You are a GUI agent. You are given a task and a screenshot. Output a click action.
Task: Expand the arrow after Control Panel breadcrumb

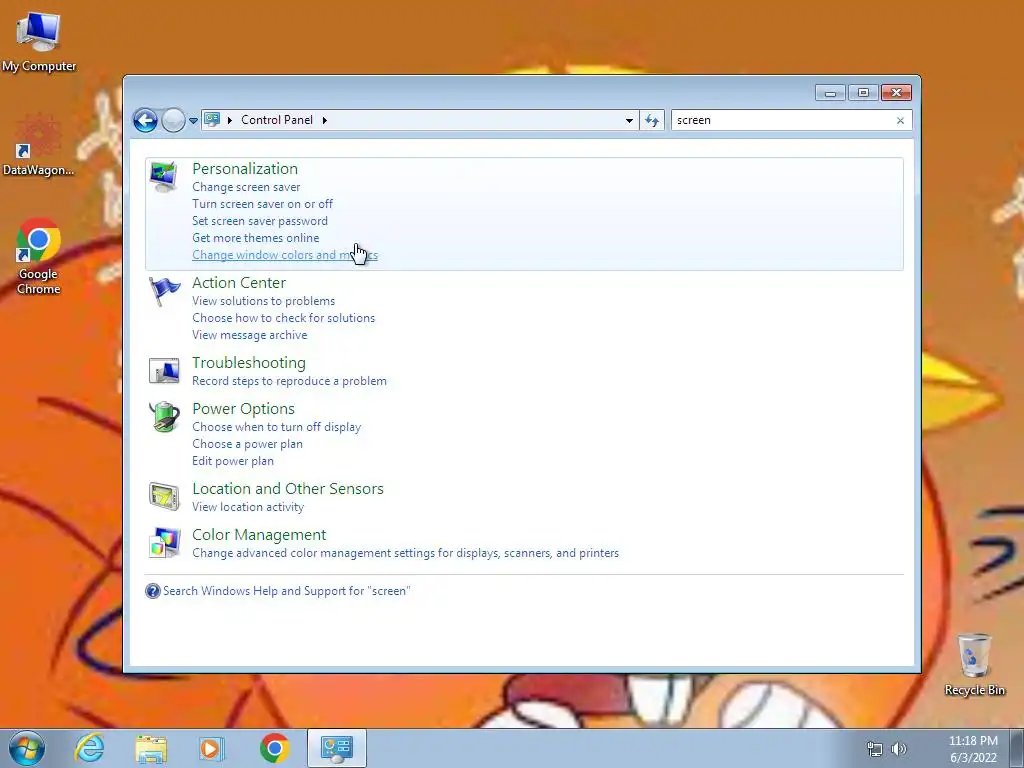[x=325, y=120]
